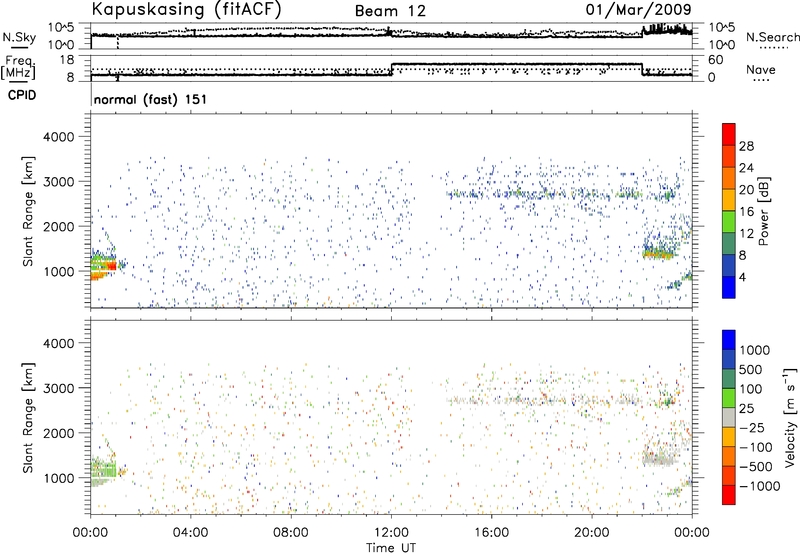
Task: Click the normal (fast) 151 text
Action: pos(151,99)
